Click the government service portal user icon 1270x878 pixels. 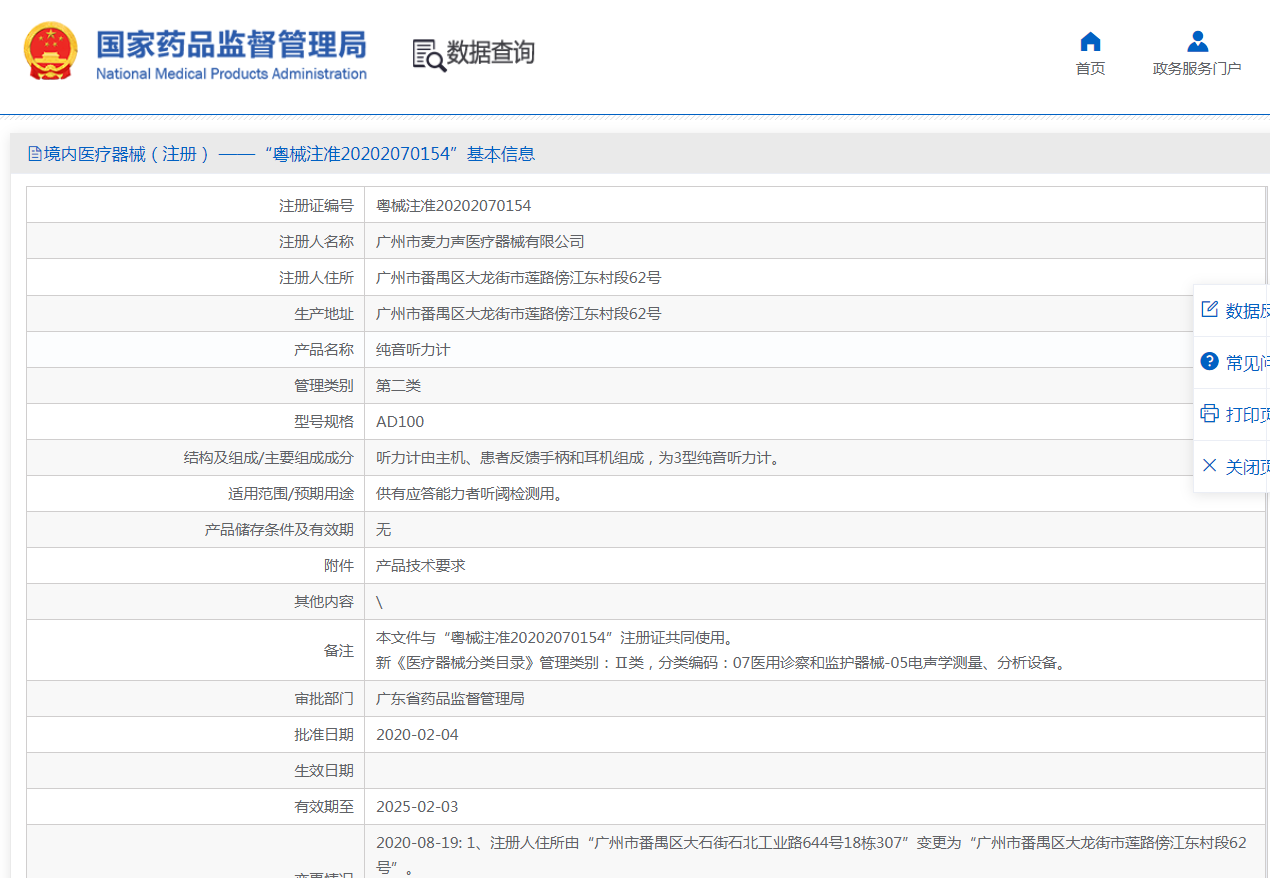click(x=1197, y=42)
